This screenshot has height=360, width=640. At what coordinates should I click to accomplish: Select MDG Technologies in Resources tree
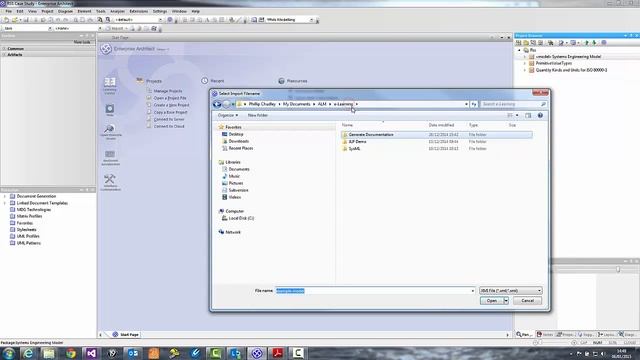click(x=33, y=210)
